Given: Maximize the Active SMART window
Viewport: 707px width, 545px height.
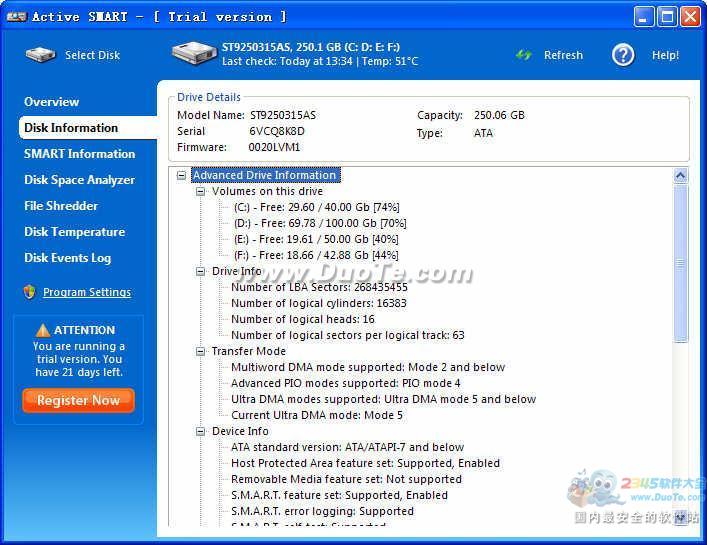Looking at the screenshot, I should (x=667, y=17).
